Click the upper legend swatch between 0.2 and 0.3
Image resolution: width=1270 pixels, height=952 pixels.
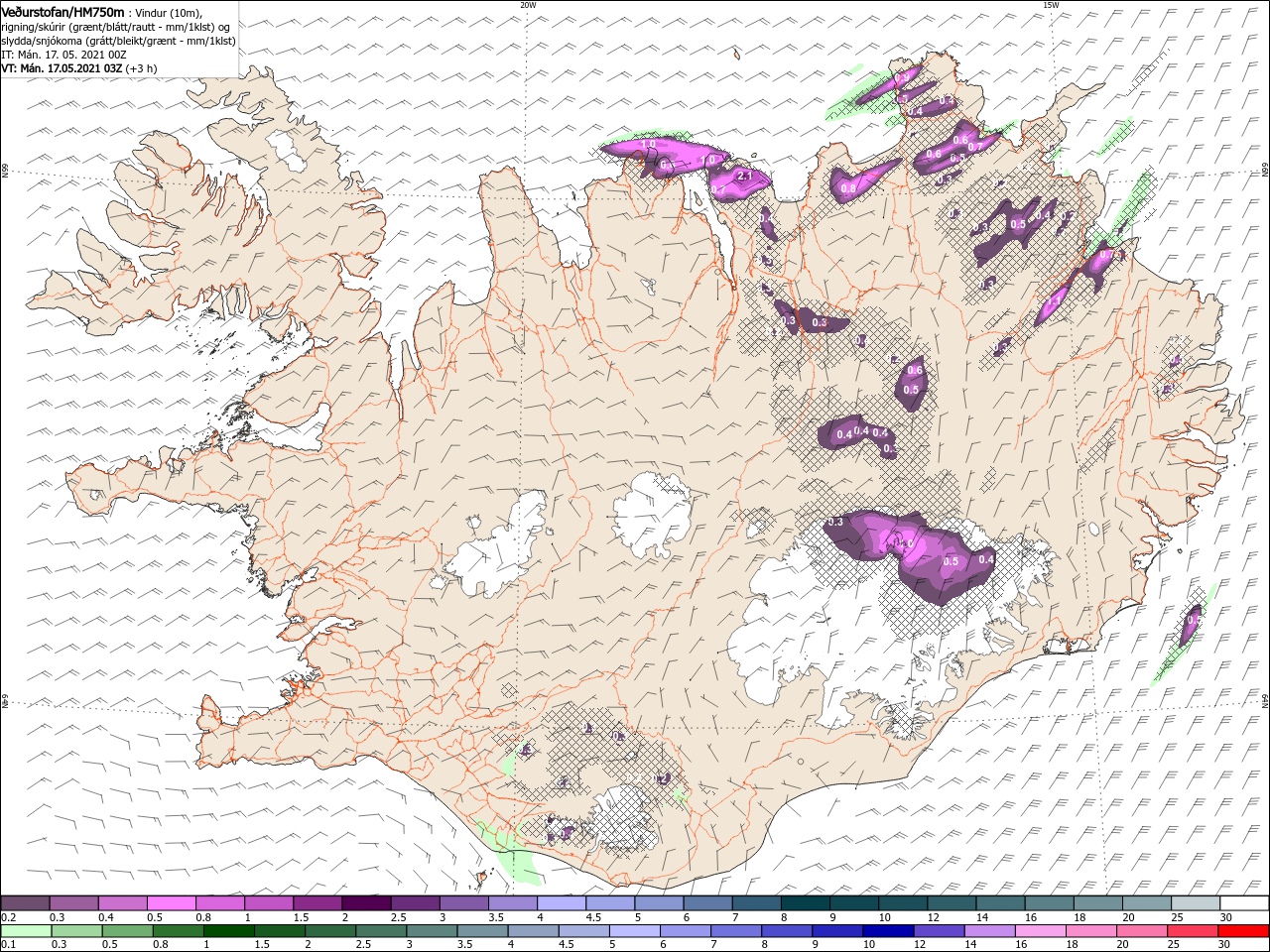coord(25,903)
